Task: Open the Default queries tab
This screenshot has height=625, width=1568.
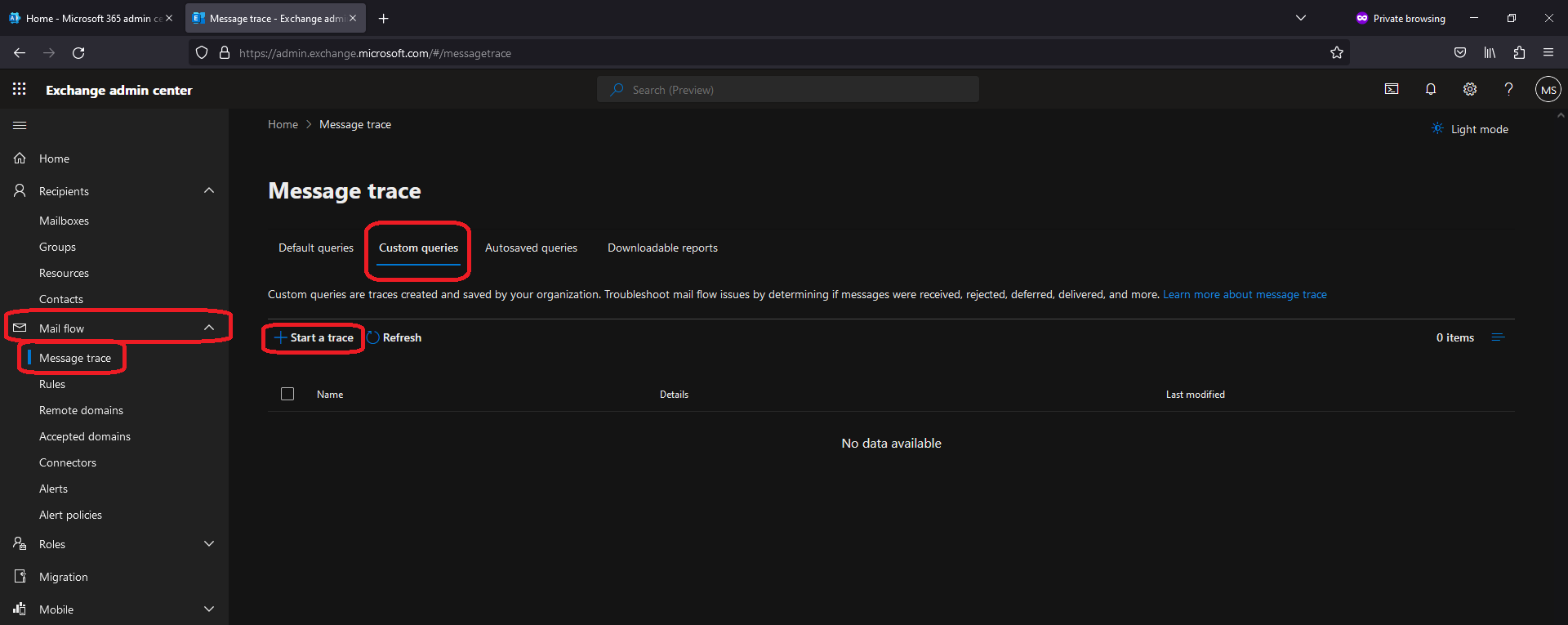Action: pyautogui.click(x=316, y=248)
